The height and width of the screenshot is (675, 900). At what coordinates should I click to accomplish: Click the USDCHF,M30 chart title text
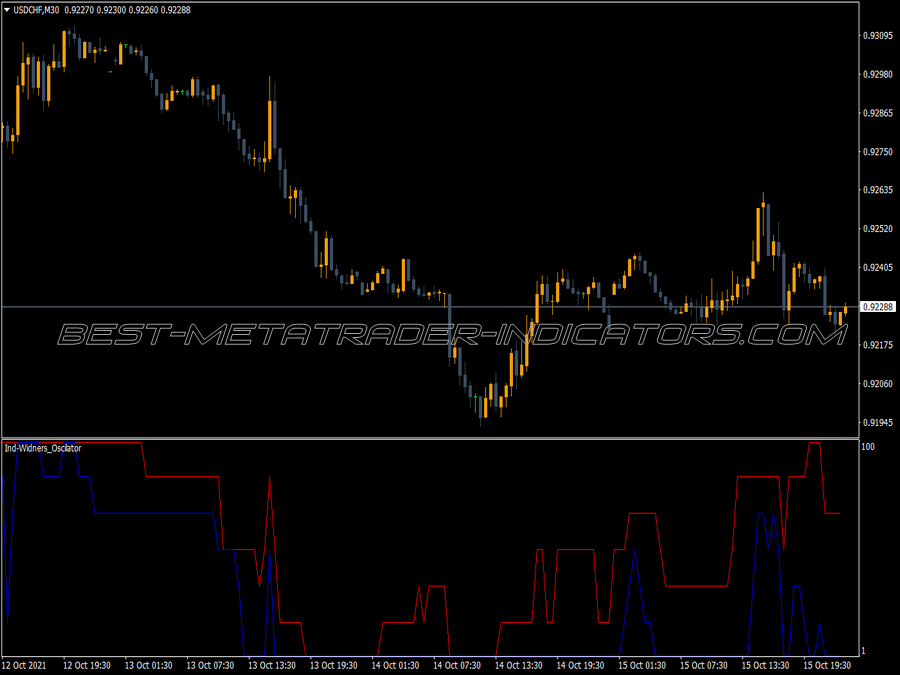(x=36, y=10)
